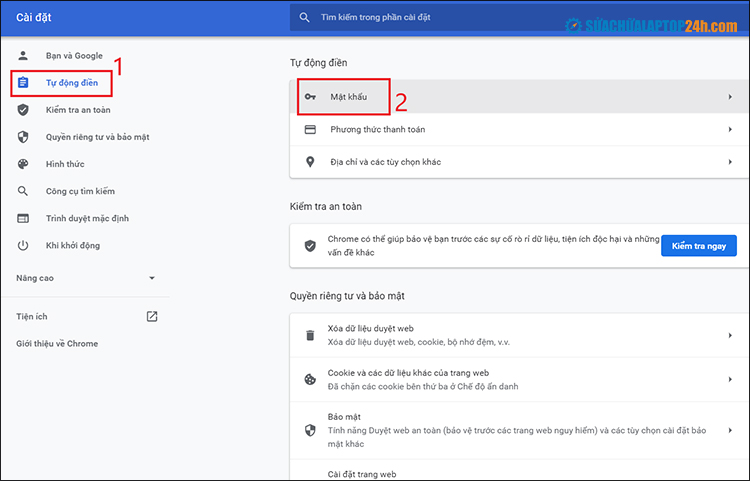Click the shield check icon beside sidebar Kiểm tra an toàn
750x481 pixels.
coord(23,110)
